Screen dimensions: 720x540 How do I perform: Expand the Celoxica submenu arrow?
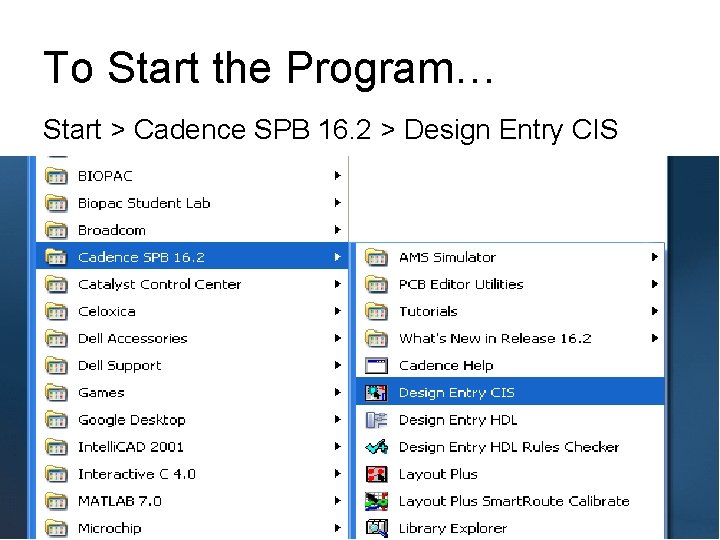click(x=338, y=311)
